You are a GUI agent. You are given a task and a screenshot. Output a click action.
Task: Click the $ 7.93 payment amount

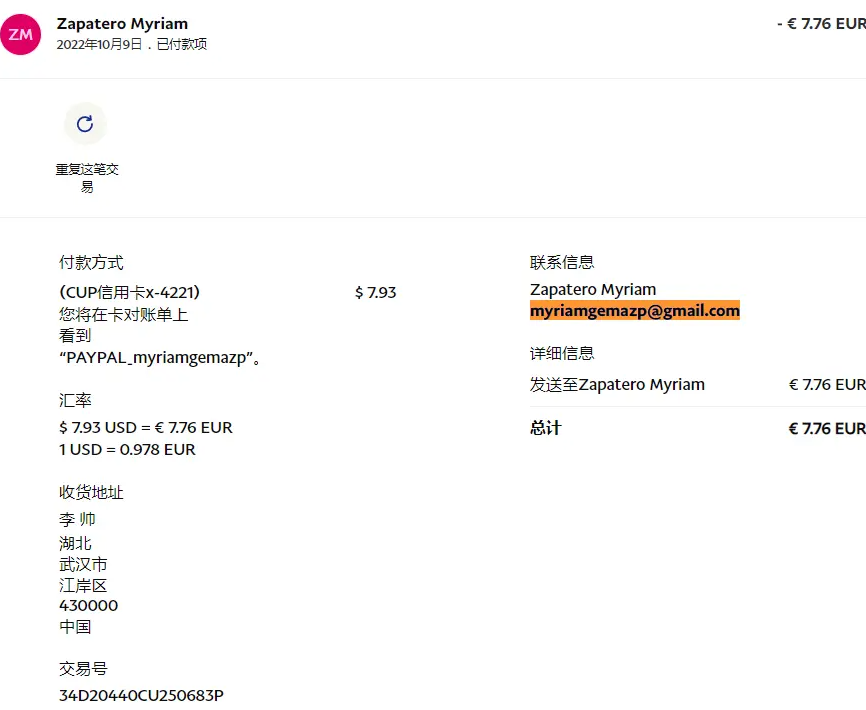coord(375,292)
